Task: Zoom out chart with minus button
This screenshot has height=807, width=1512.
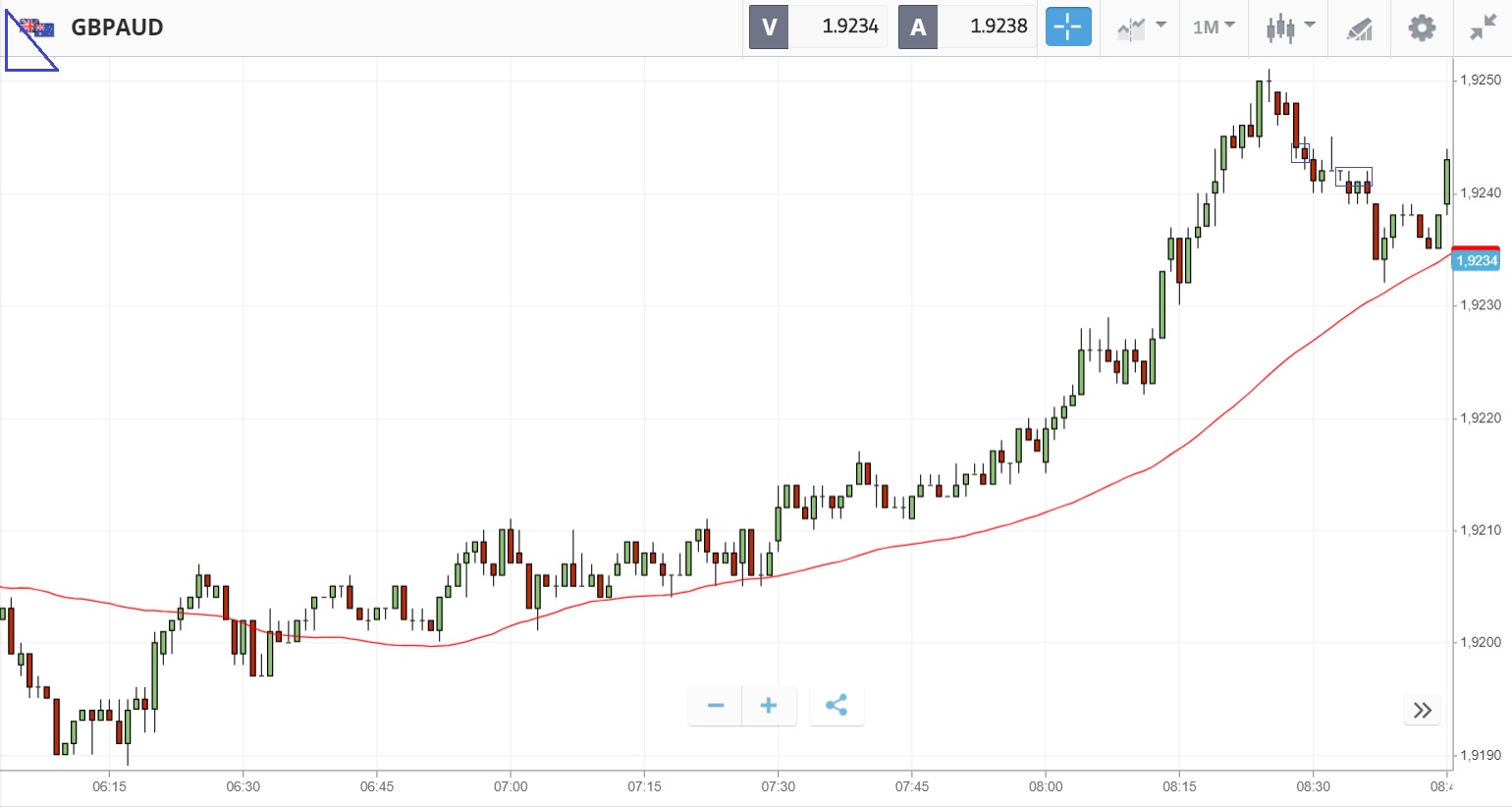Action: coord(716,706)
